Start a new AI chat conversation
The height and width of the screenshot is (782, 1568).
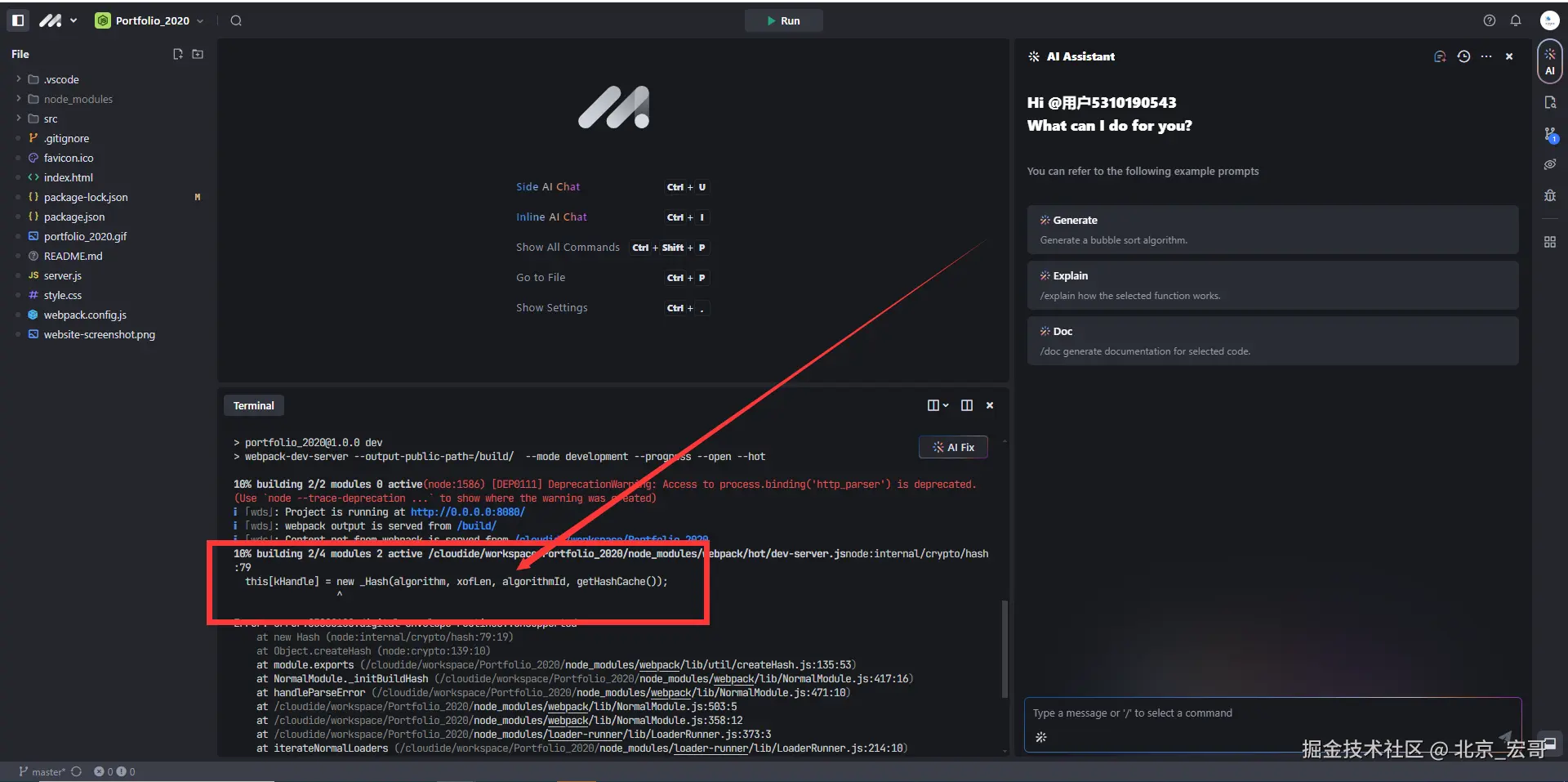(x=1440, y=56)
